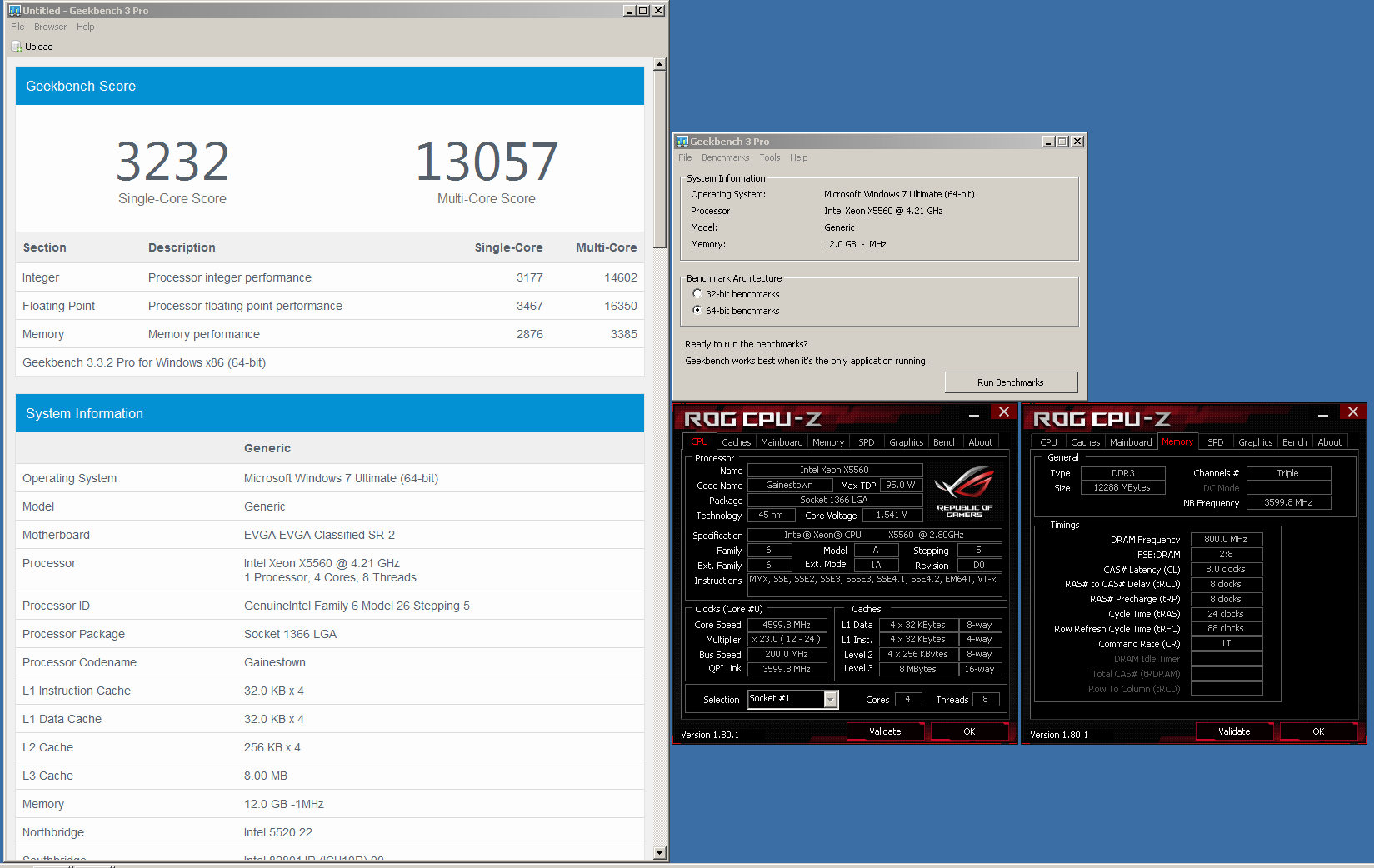The width and height of the screenshot is (1374, 868).
Task: Open the Help menu in the results window
Action: (x=86, y=27)
